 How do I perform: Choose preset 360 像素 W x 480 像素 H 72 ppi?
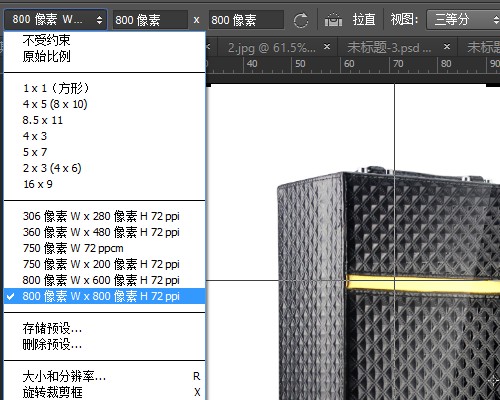[x=104, y=232]
